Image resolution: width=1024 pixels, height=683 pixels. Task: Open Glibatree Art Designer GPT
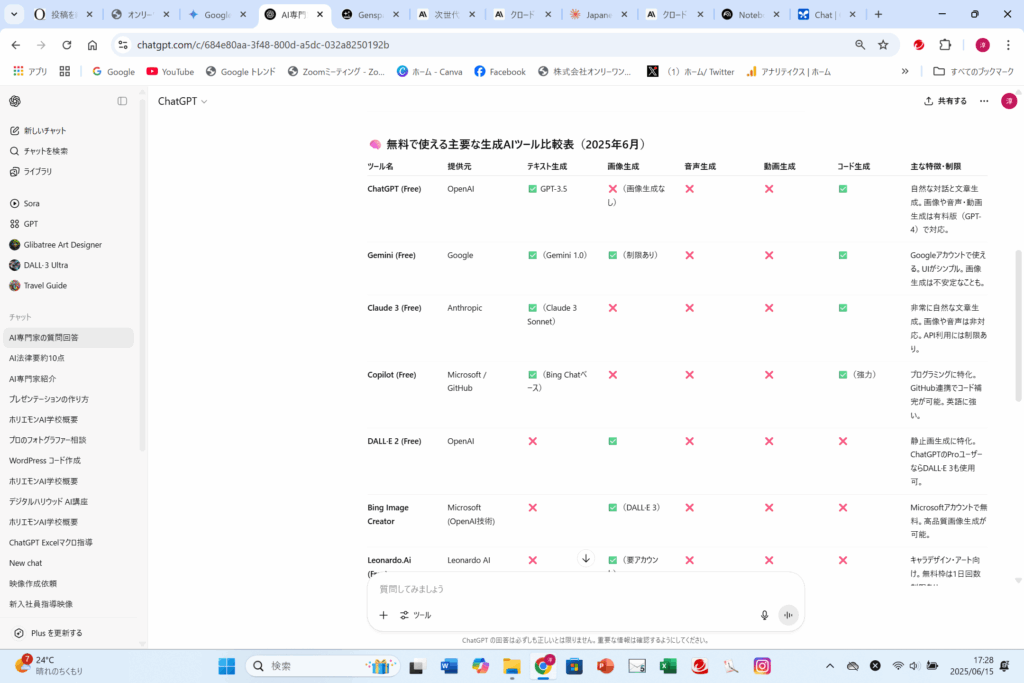[x=56, y=245]
